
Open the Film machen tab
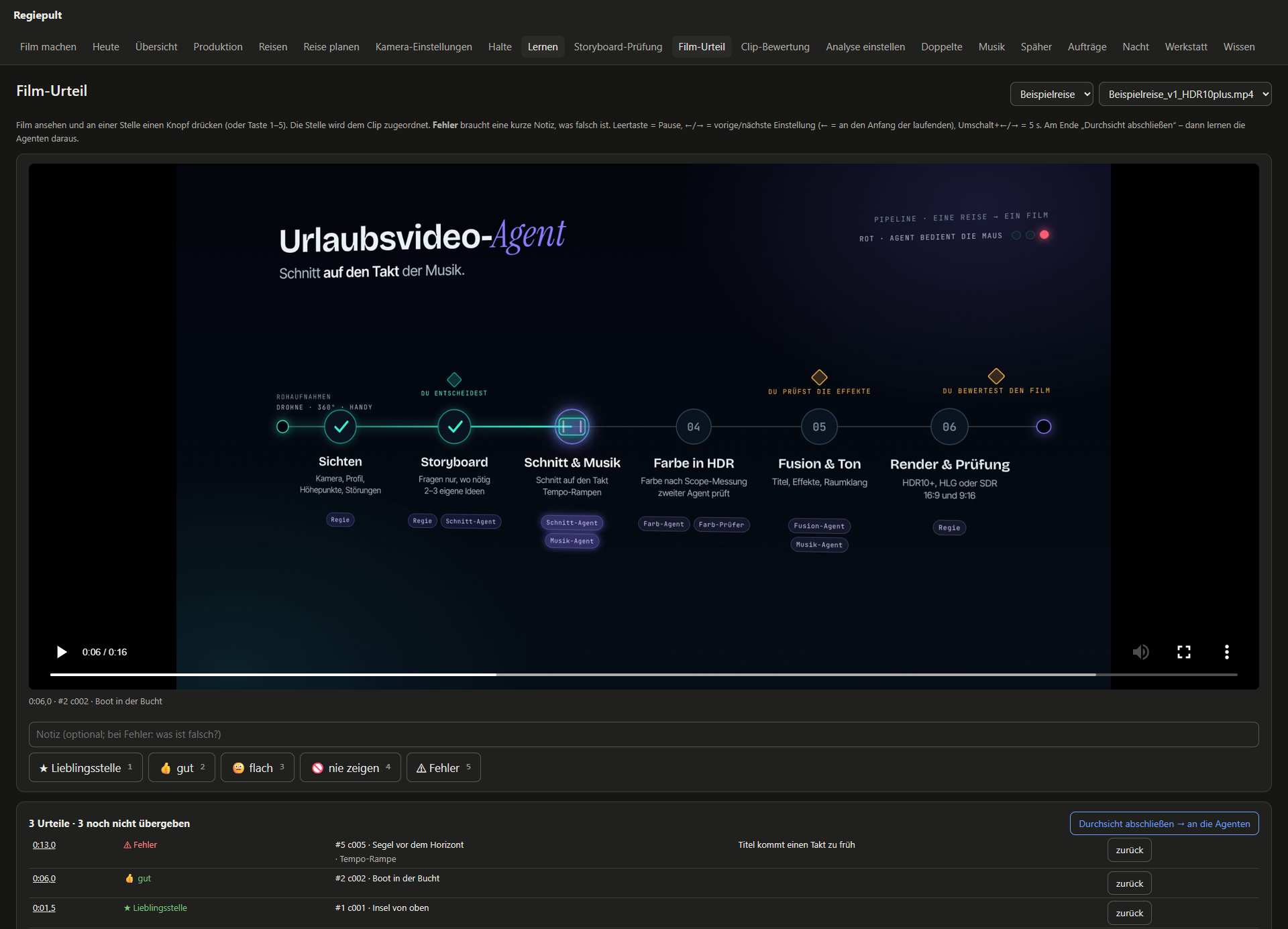48,47
